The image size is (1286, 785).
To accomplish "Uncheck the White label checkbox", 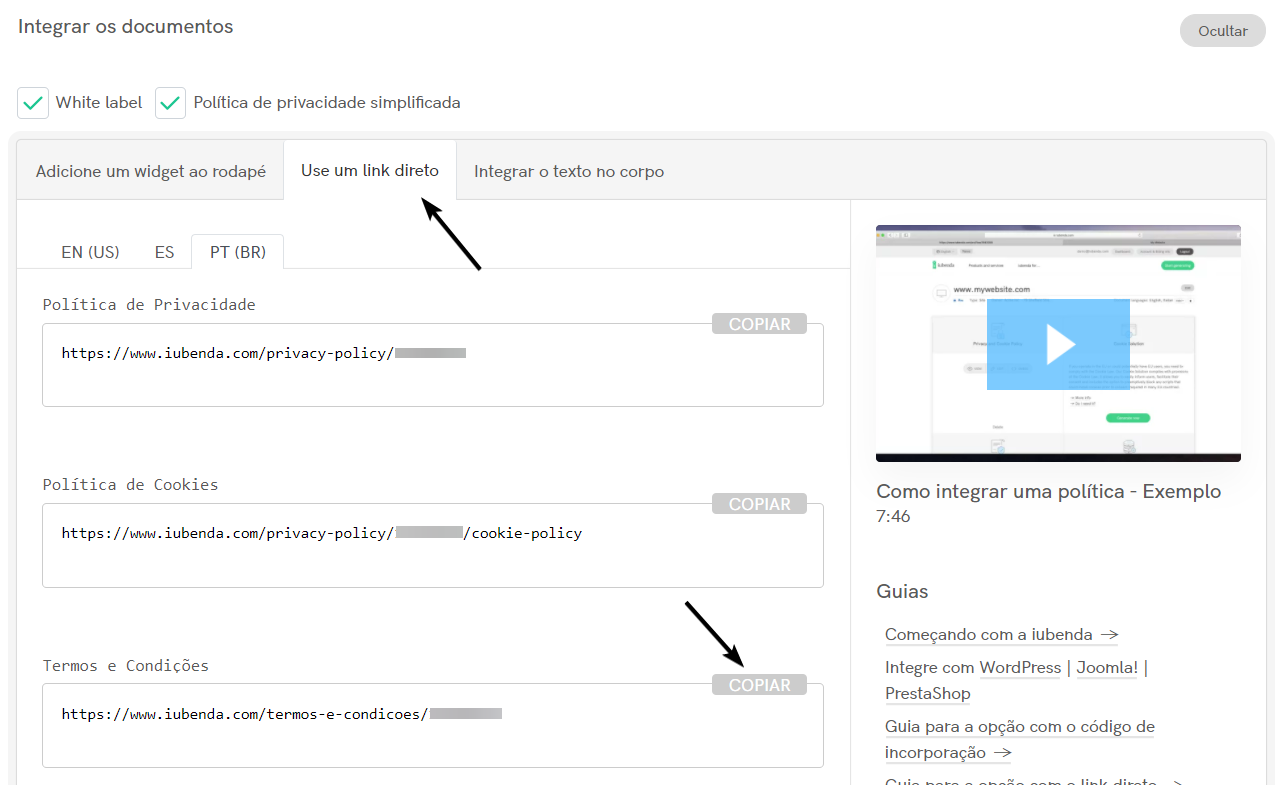I will click(x=33, y=103).
